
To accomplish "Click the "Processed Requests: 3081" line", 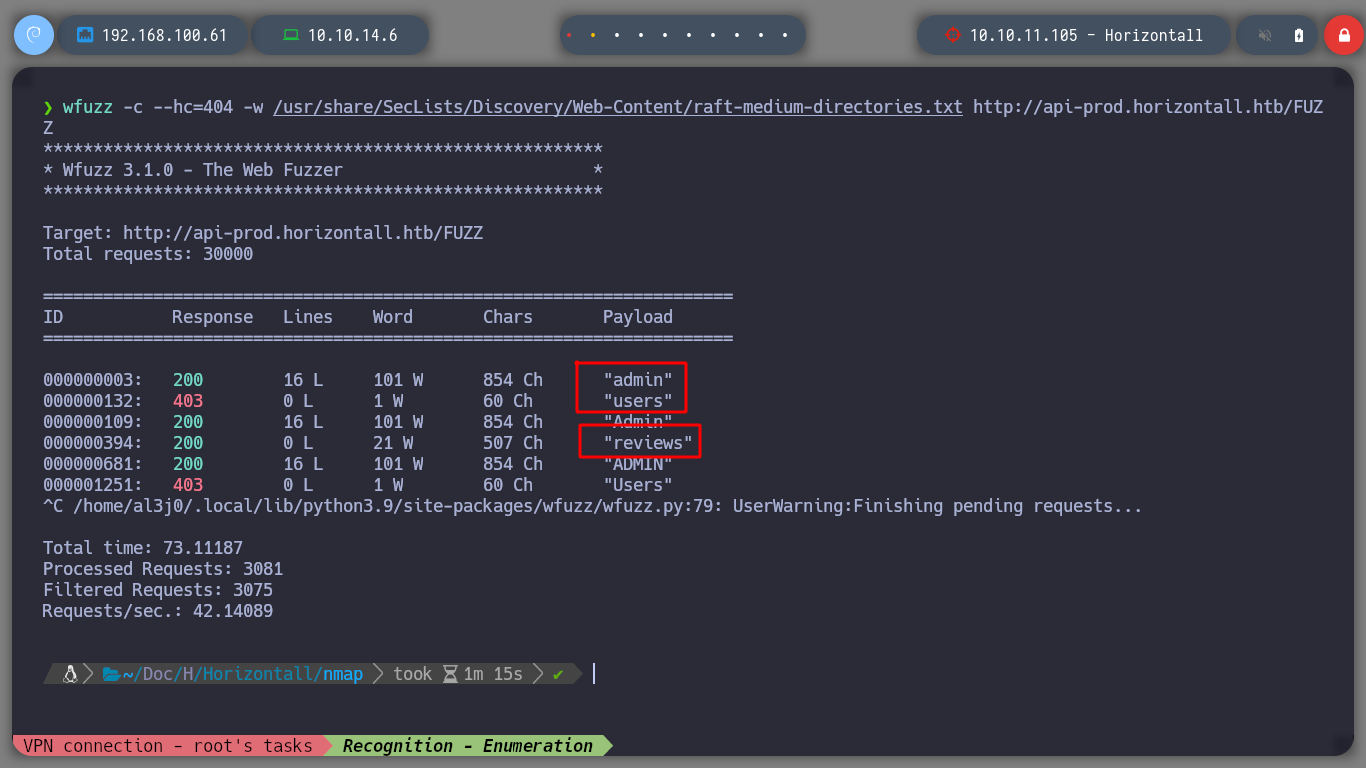I will click(163, 569).
